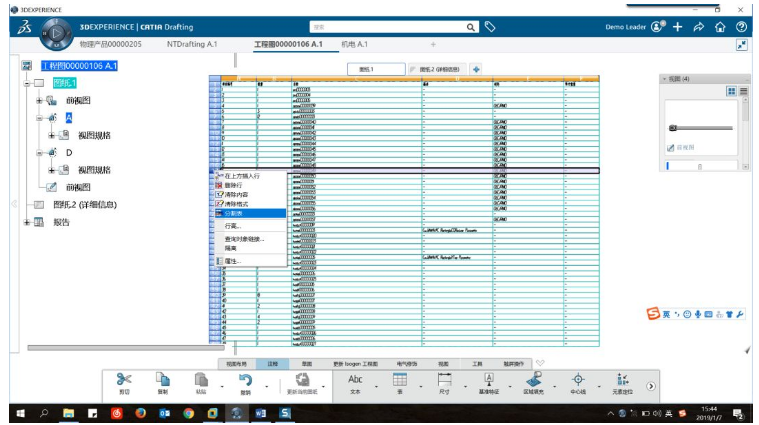The width and height of the screenshot is (759, 425).
Task: Open the 工程图00000106 A.1 tab
Action: (x=288, y=44)
